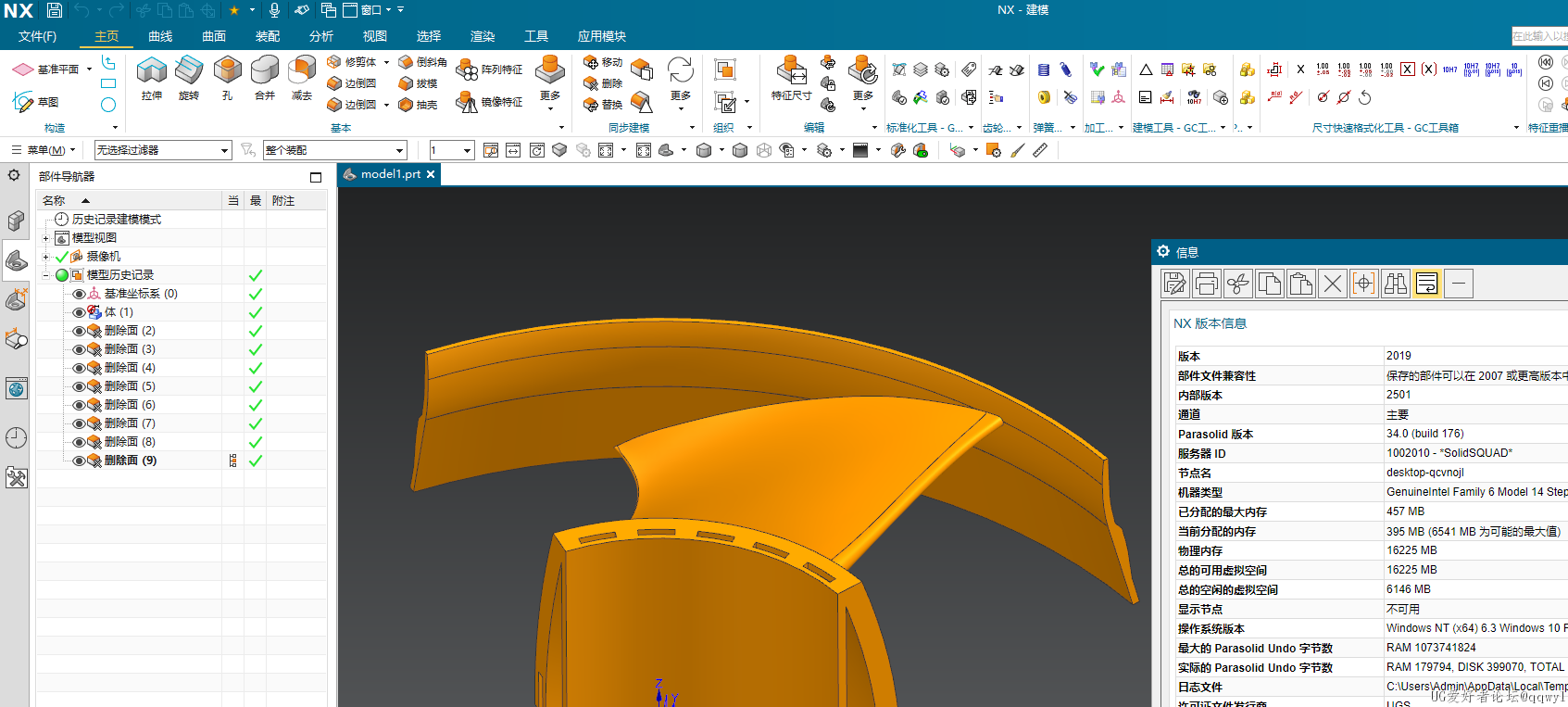
Task: Open Pattern Feature (阵列特征) tool
Action: [x=467, y=69]
